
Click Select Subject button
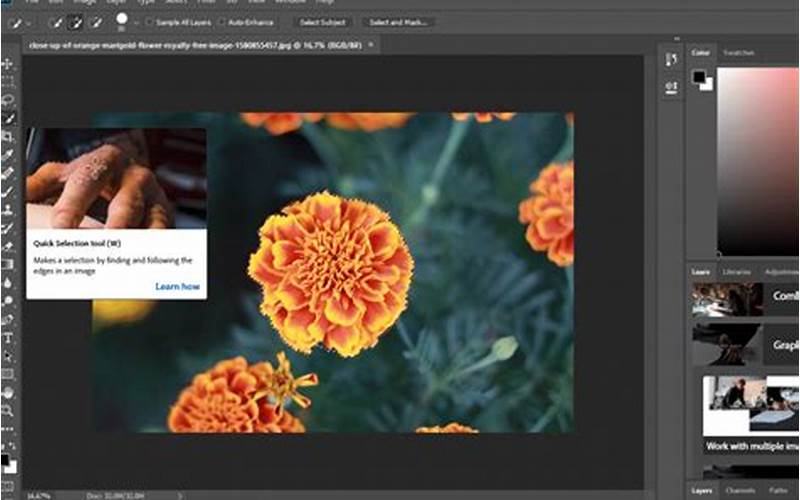click(322, 22)
